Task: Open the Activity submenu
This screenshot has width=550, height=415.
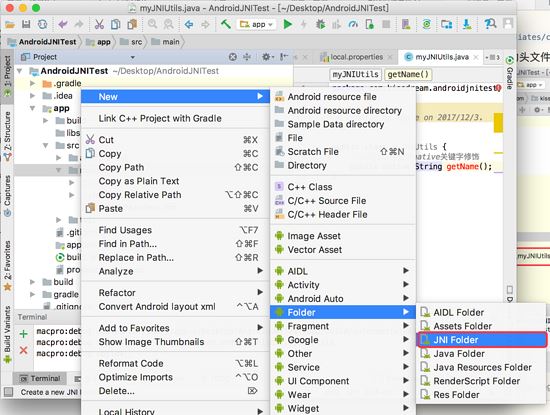Action: point(343,285)
